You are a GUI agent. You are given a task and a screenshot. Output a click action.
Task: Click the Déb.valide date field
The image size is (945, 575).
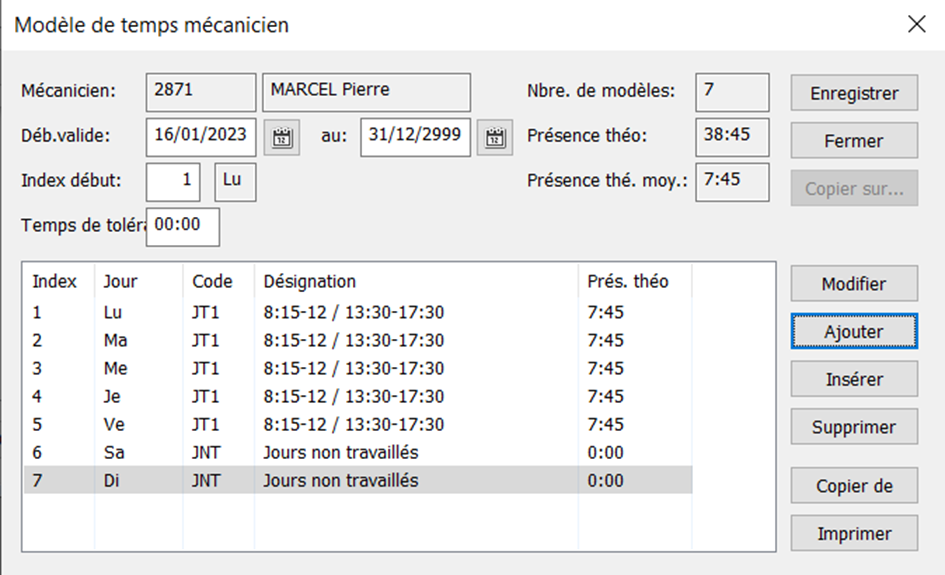[201, 137]
